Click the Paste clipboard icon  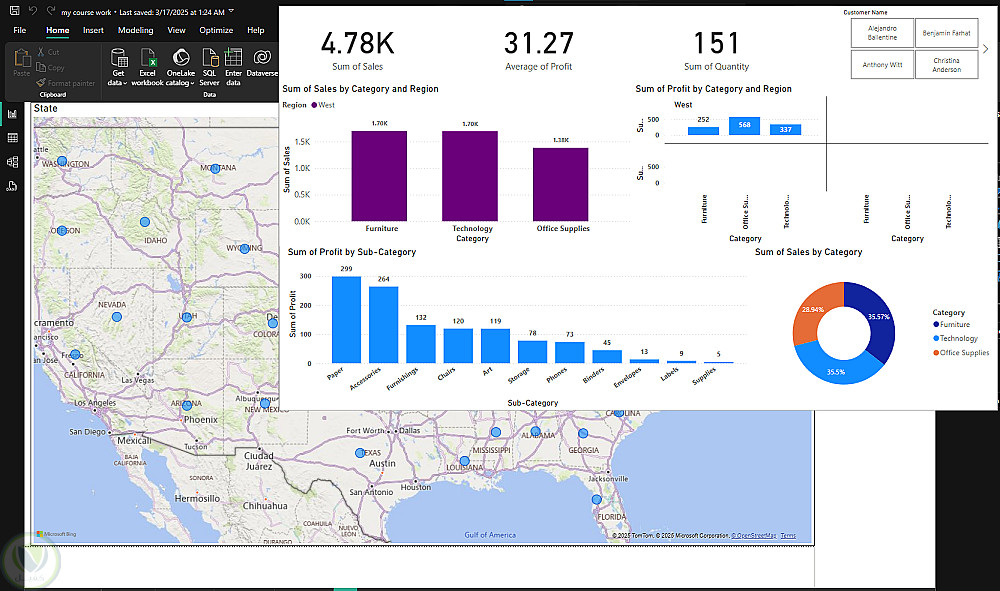click(22, 58)
